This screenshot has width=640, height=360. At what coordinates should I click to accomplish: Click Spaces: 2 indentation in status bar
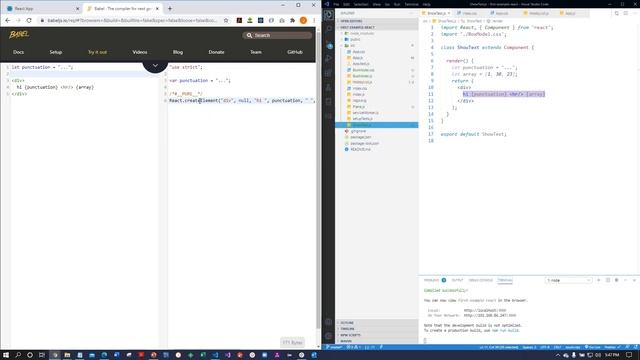(x=529, y=347)
